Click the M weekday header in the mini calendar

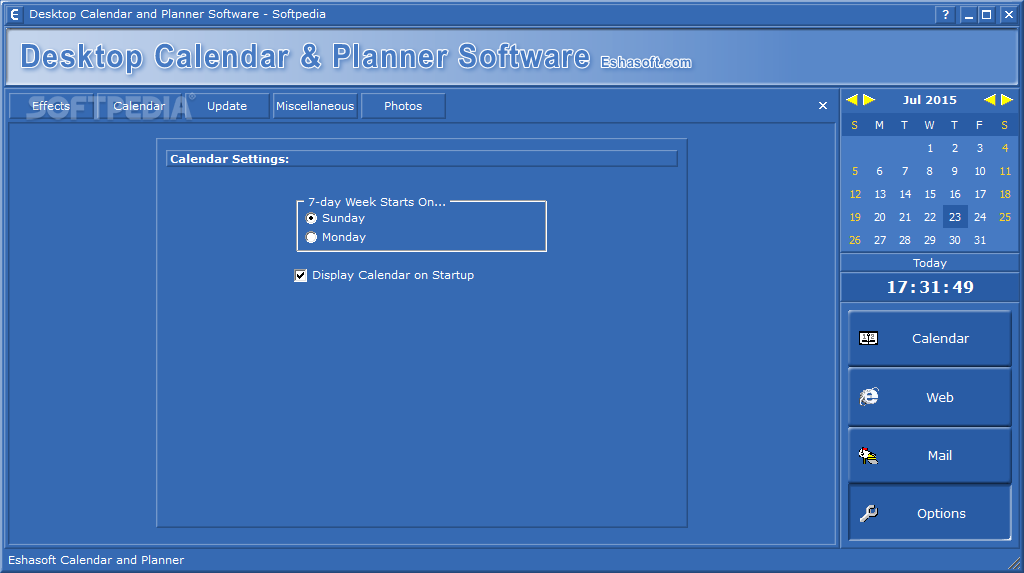coord(879,125)
